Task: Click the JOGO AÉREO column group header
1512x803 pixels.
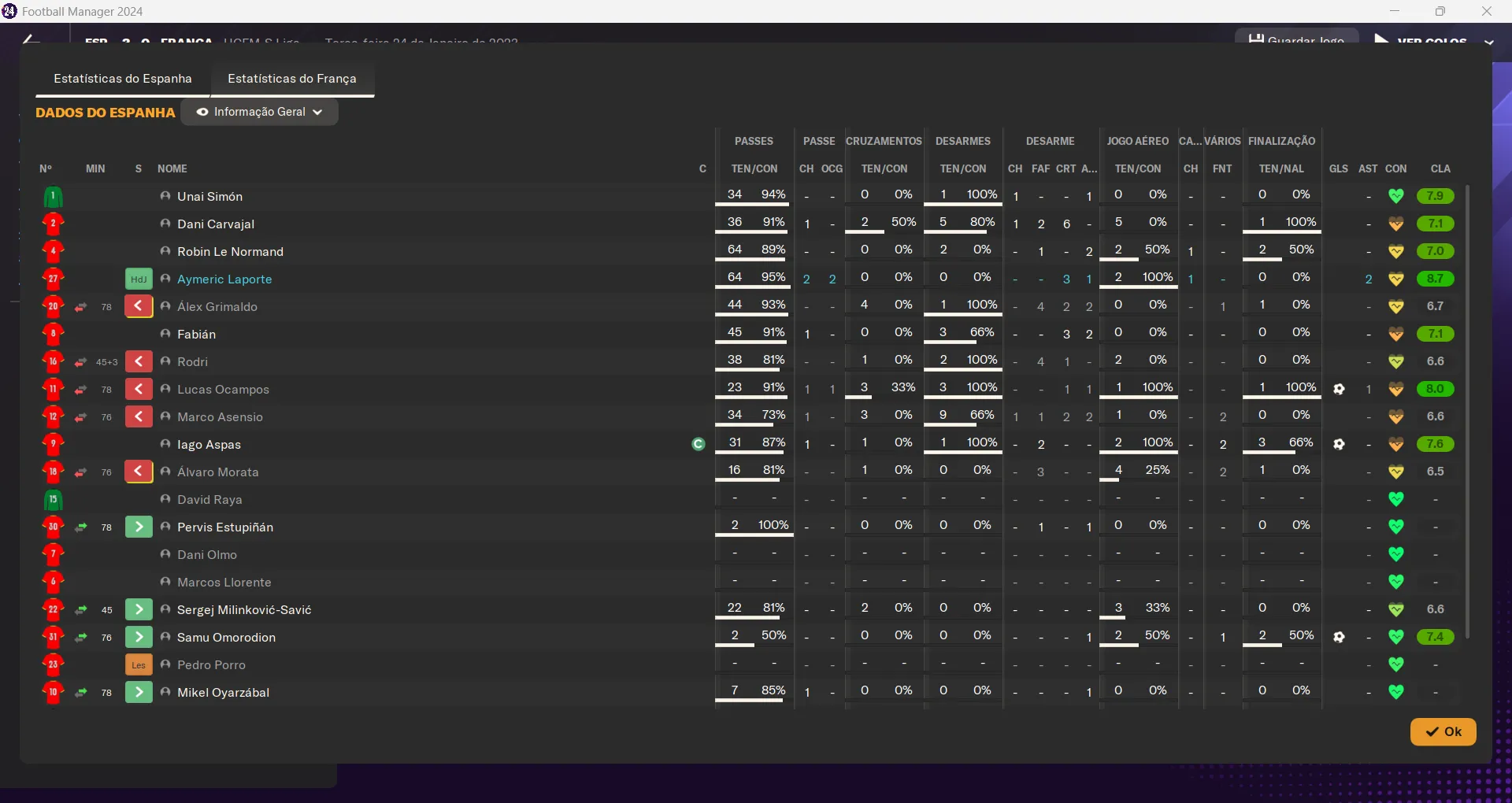Action: point(1138,141)
